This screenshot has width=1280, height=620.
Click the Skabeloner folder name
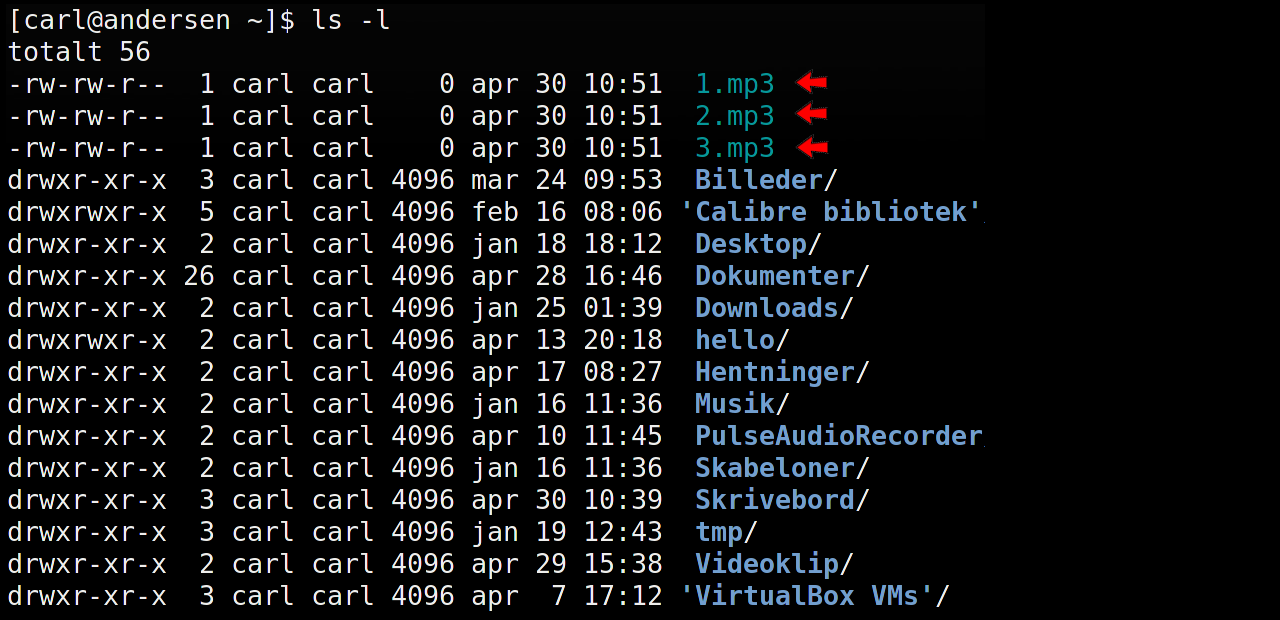click(x=775, y=468)
